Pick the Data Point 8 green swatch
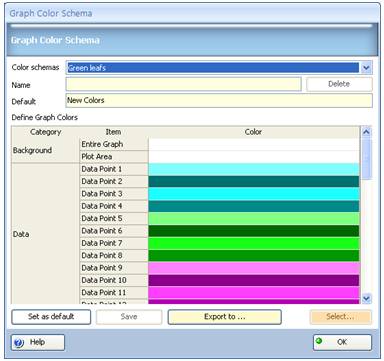This screenshot has width=384, height=361. (x=254, y=255)
